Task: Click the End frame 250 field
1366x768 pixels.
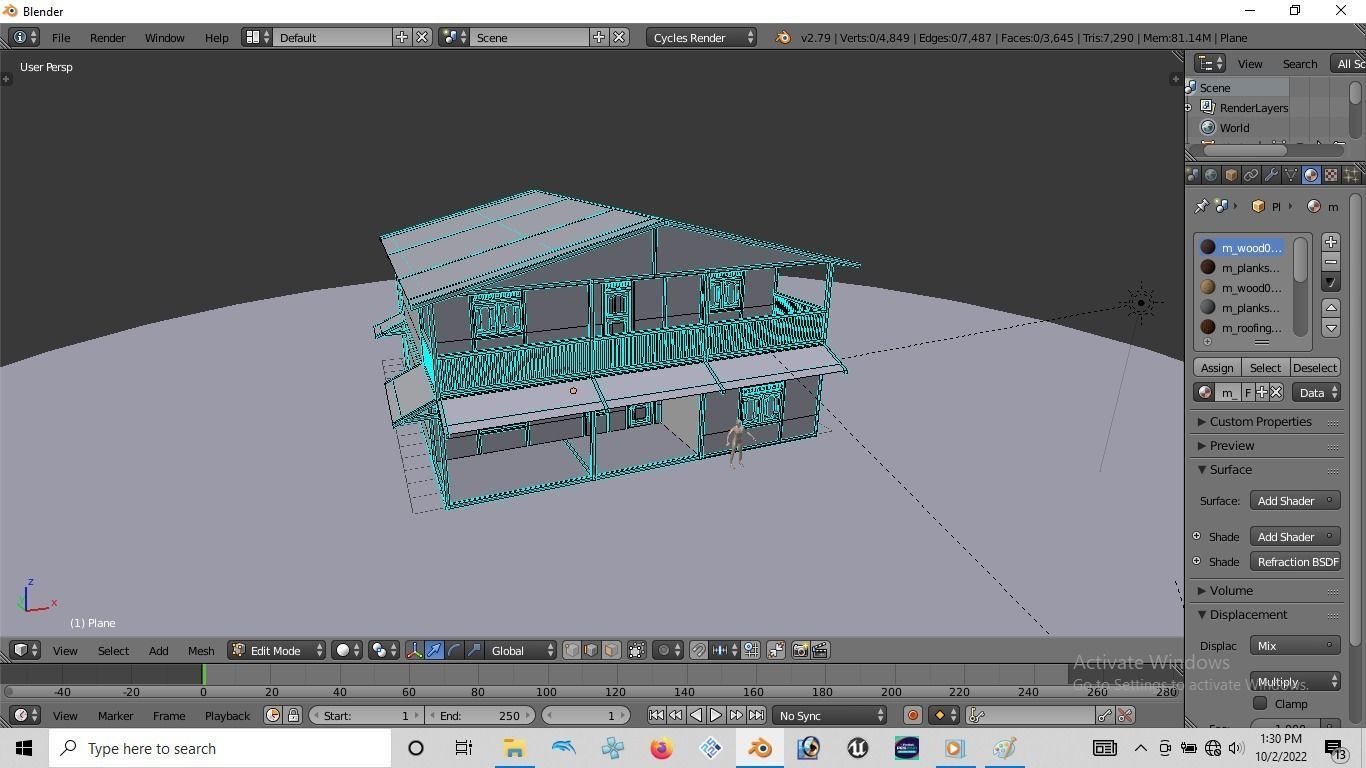Action: [x=480, y=715]
